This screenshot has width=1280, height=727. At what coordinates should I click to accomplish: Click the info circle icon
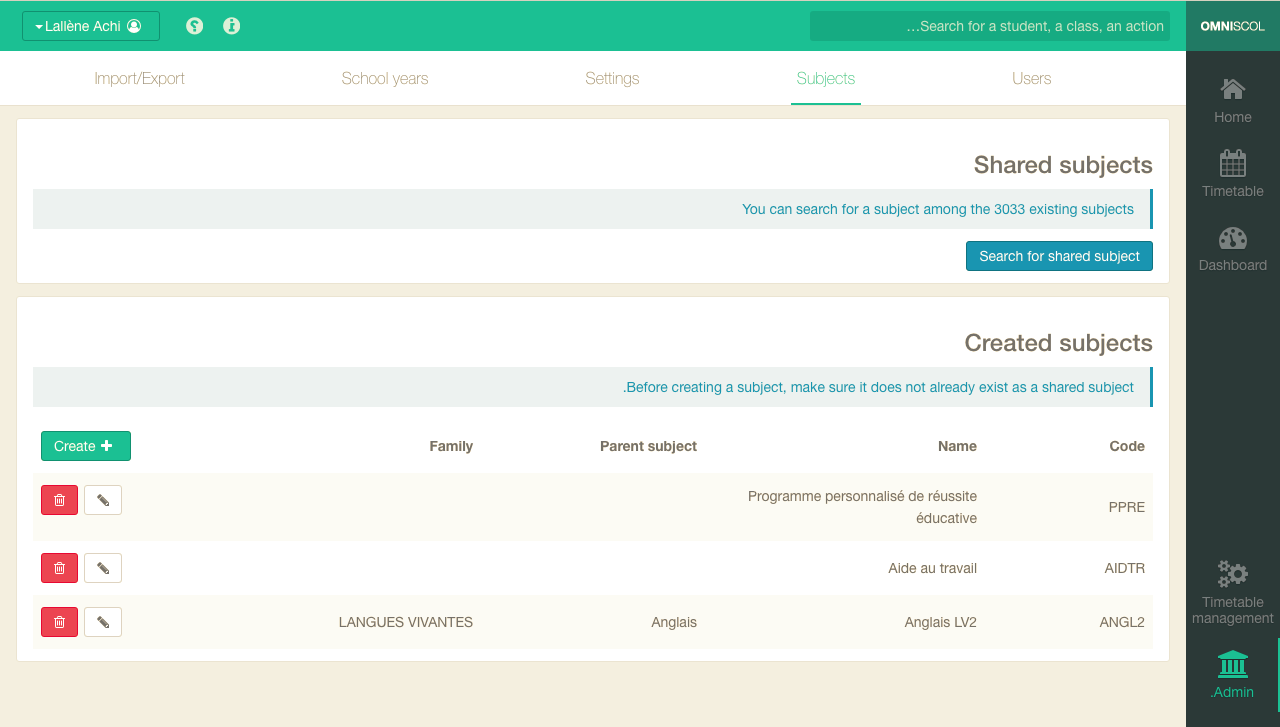(x=232, y=26)
